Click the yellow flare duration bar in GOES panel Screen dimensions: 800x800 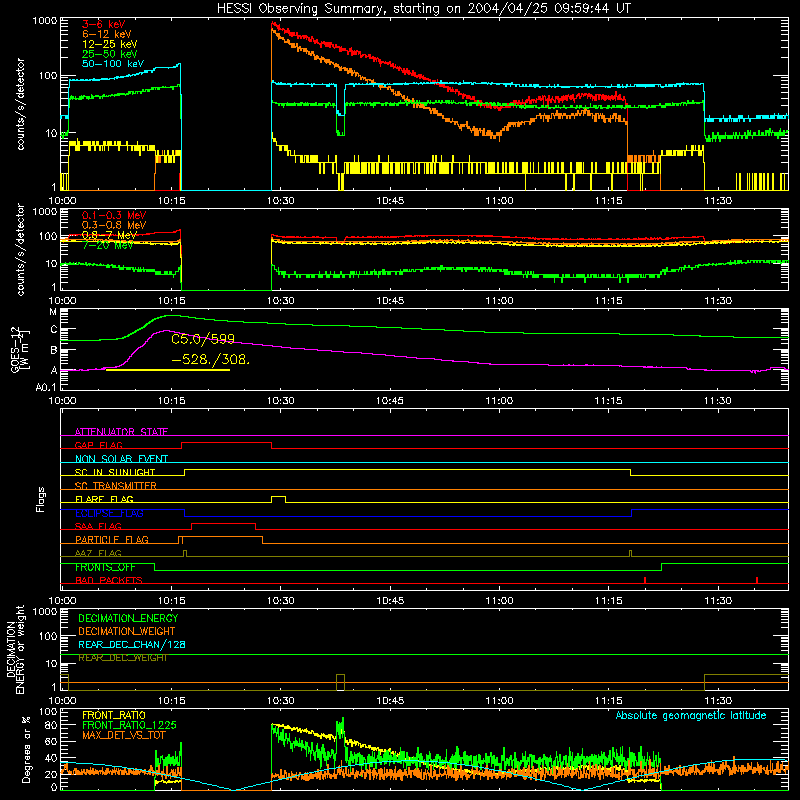pyautogui.click(x=168, y=370)
